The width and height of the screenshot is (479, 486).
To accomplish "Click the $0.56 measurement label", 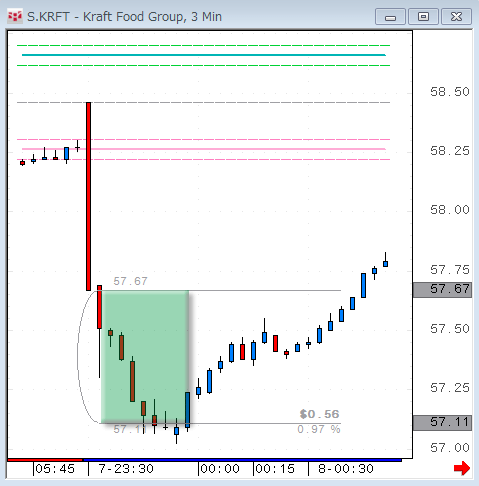I will (319, 414).
